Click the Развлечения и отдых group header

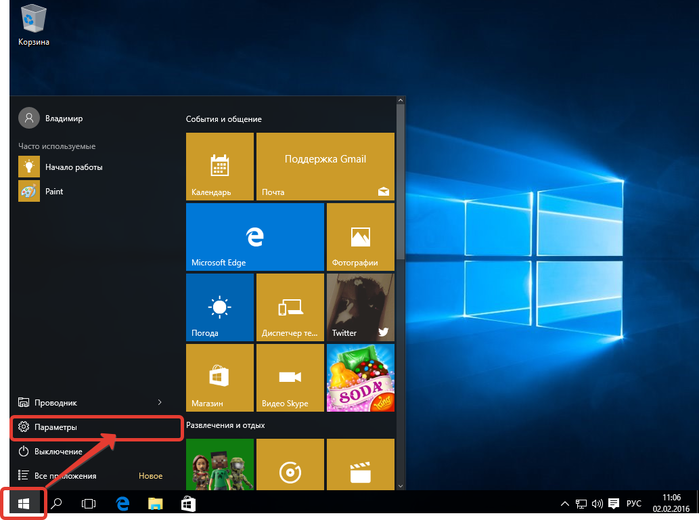pyautogui.click(x=225, y=425)
